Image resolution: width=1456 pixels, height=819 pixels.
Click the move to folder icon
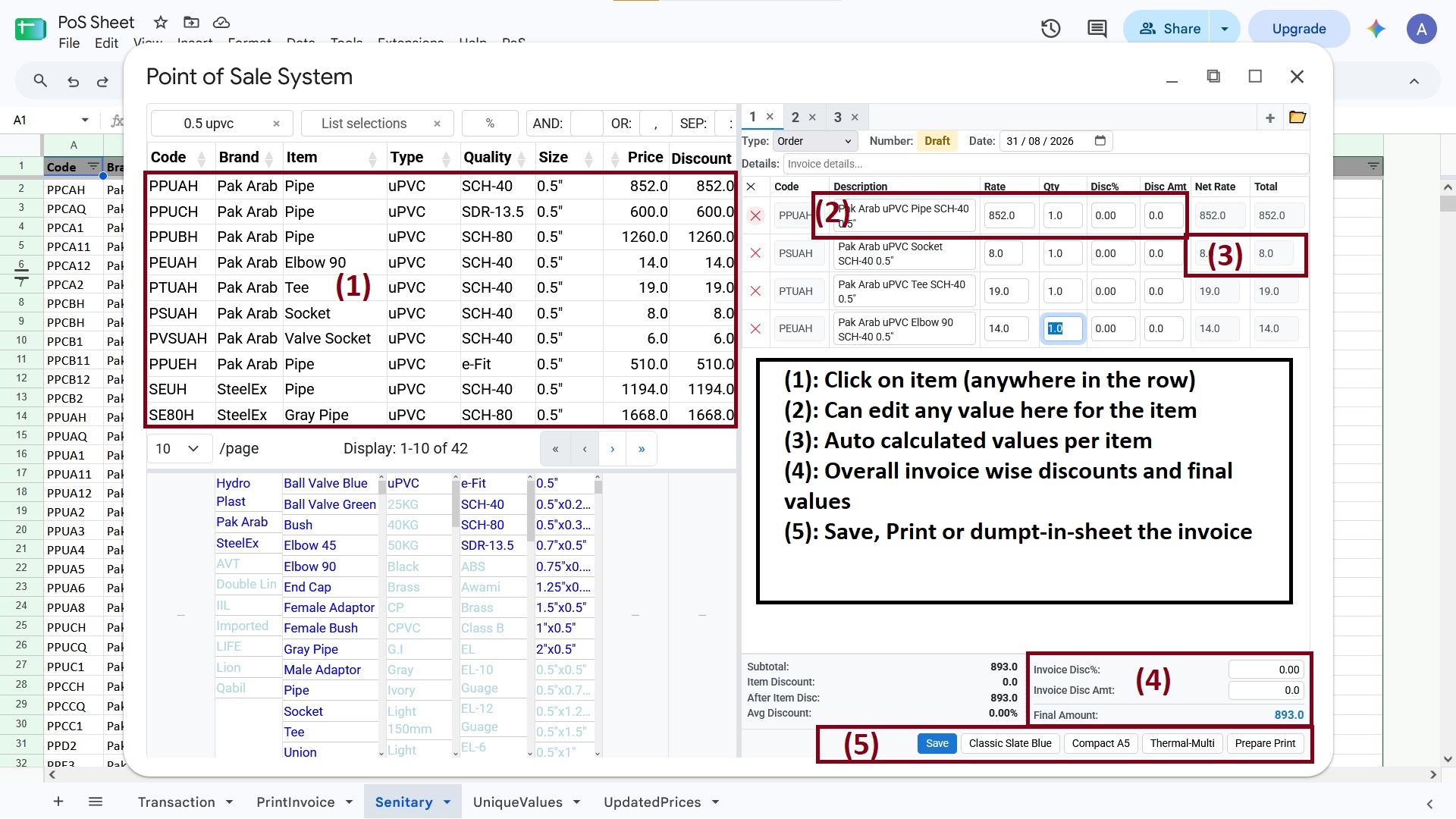tap(191, 22)
